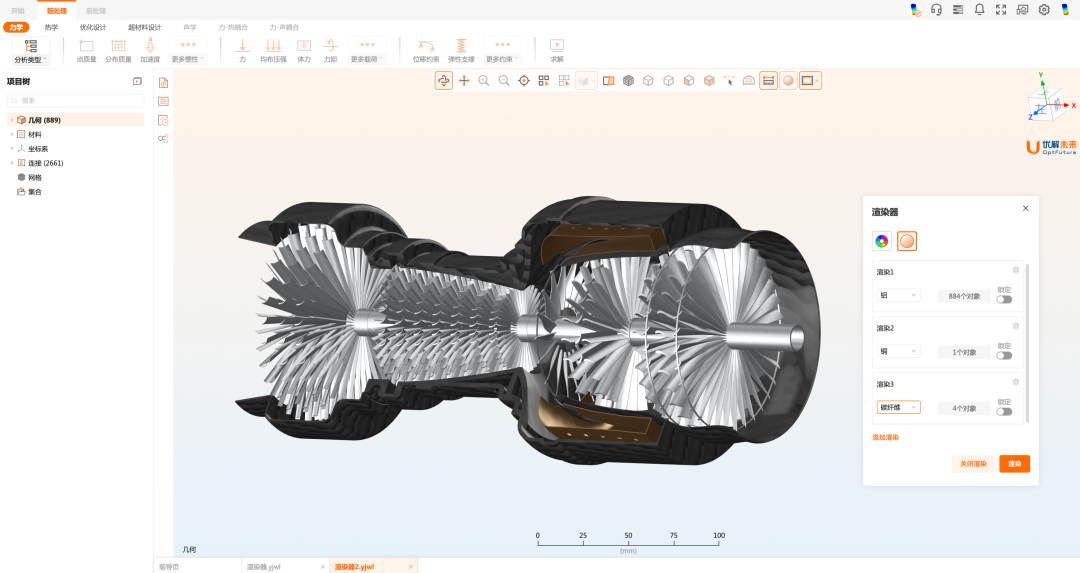Select the pan (move) view tool
This screenshot has height=573, width=1080.
pyautogui.click(x=464, y=80)
